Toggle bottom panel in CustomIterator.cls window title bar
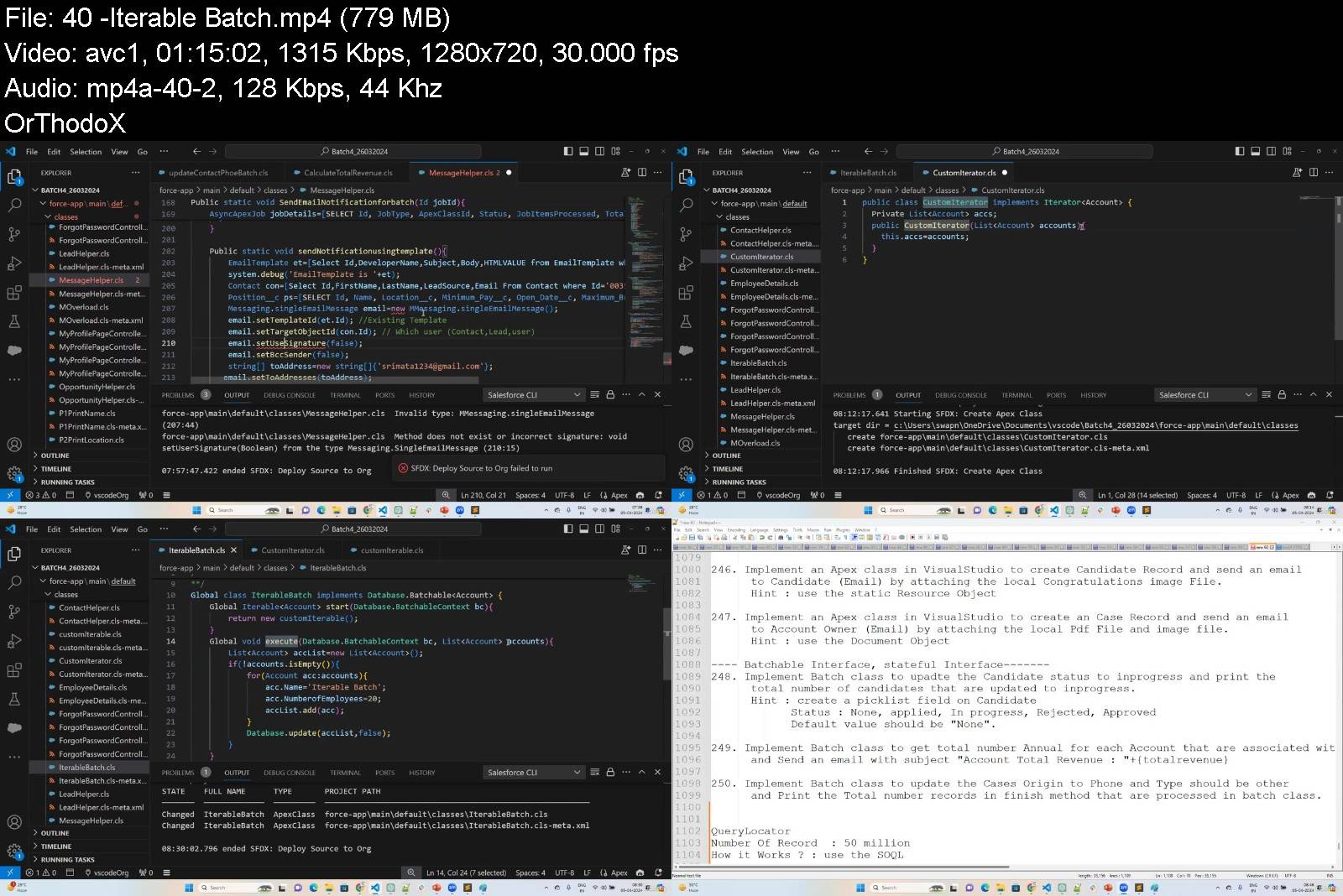 point(1256,151)
